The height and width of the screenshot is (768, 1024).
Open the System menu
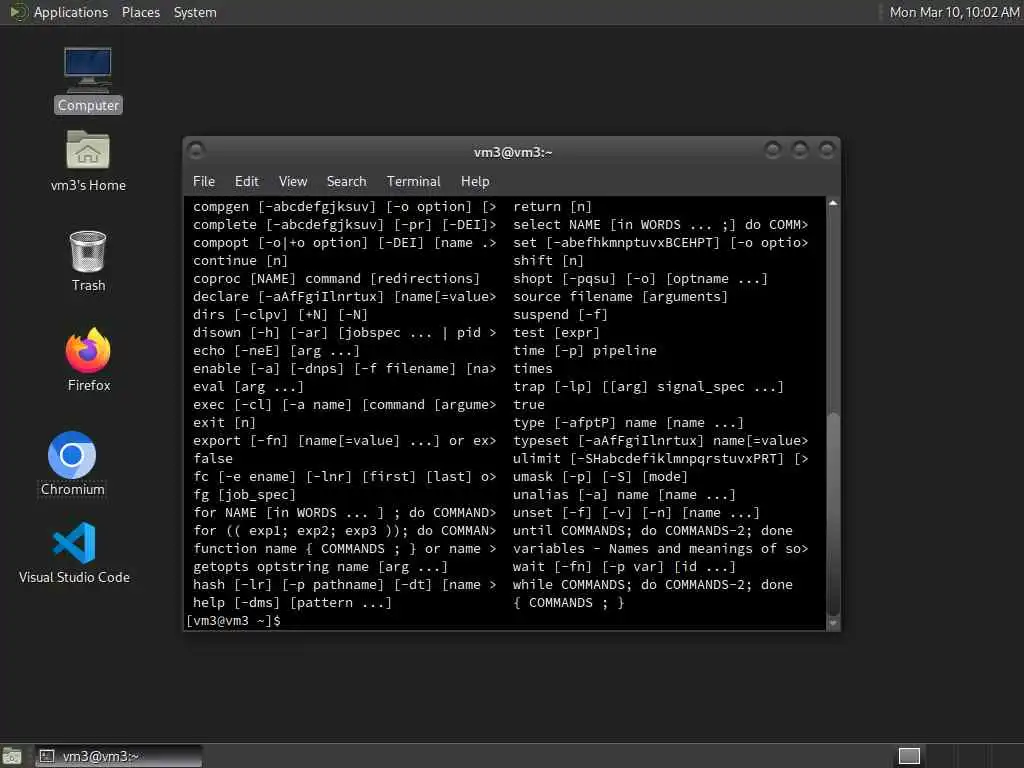pos(195,12)
